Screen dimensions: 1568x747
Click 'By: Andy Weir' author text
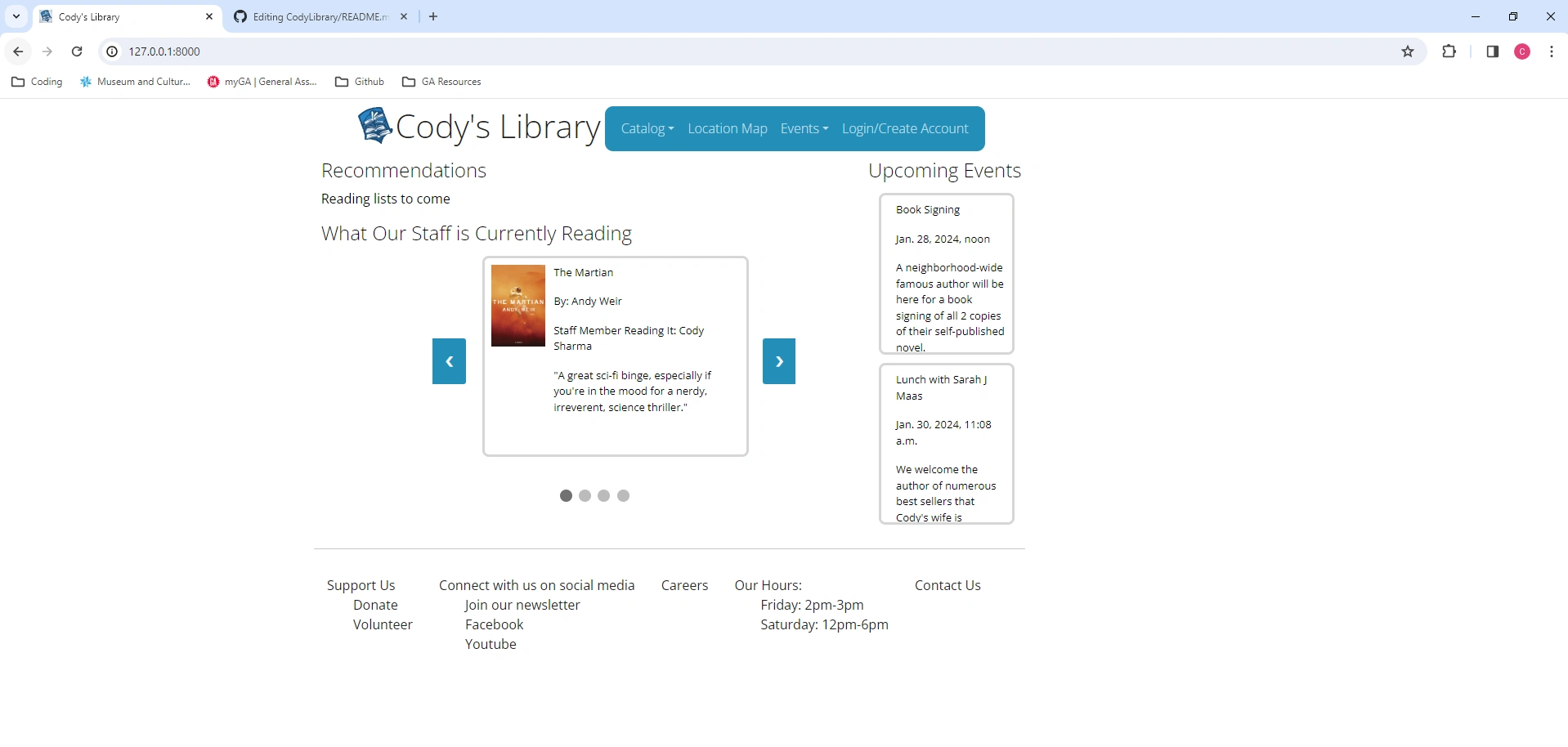pyautogui.click(x=588, y=302)
